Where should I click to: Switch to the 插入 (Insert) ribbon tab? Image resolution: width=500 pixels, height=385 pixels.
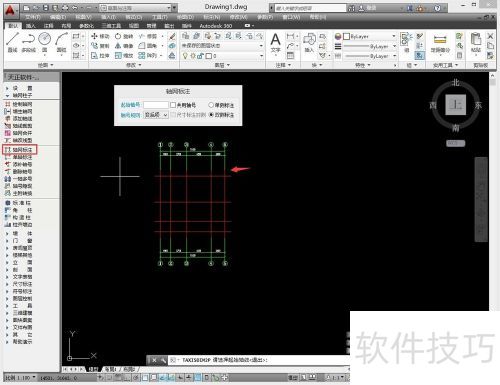click(x=31, y=26)
